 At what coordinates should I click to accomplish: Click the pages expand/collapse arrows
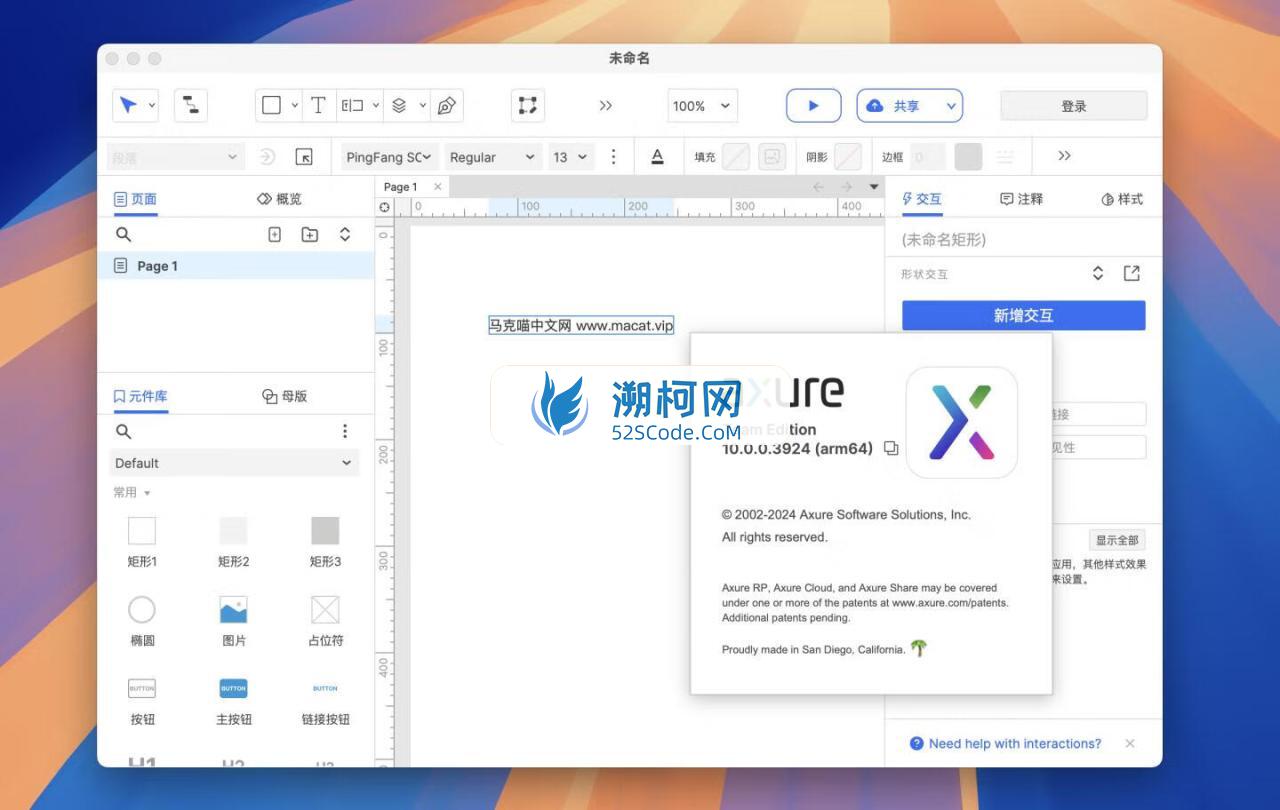(x=345, y=234)
